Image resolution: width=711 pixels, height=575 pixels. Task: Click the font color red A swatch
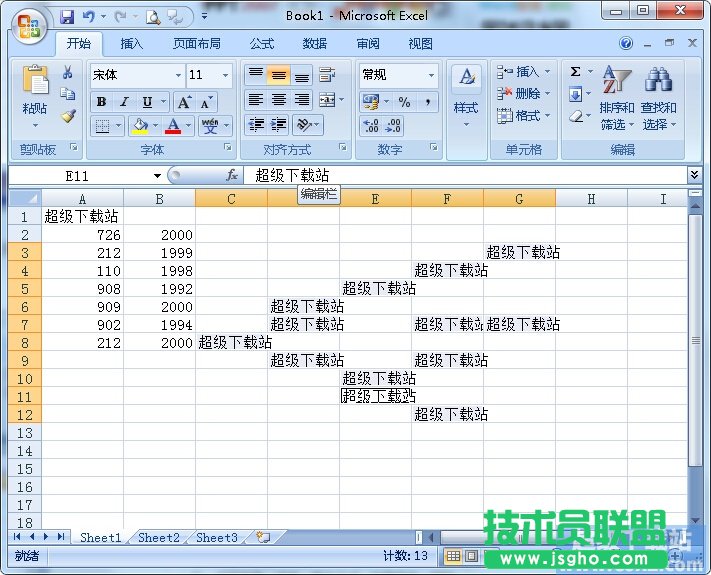pyautogui.click(x=173, y=126)
